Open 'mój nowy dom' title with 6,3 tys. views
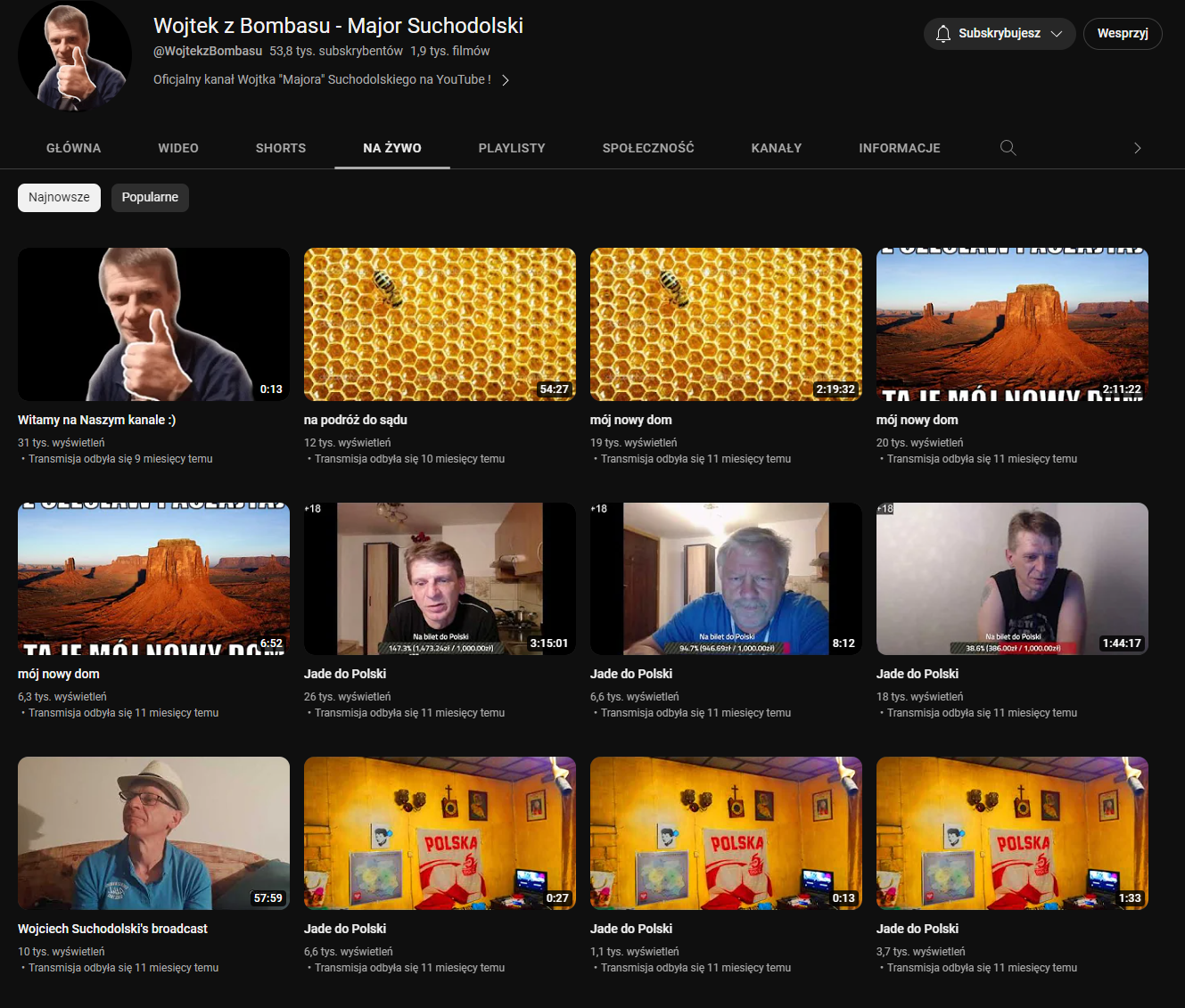Viewport: 1185px width, 1008px height. click(59, 674)
